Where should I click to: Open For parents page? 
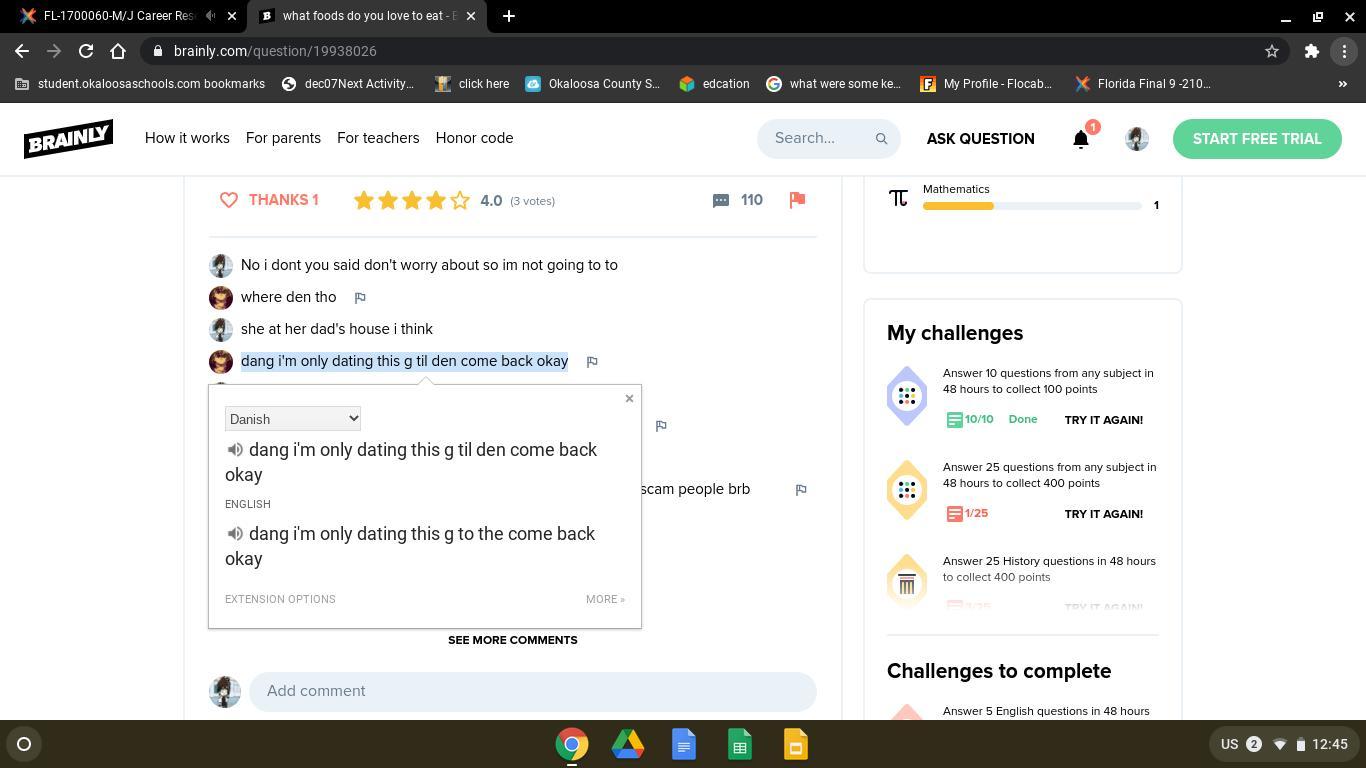point(283,138)
